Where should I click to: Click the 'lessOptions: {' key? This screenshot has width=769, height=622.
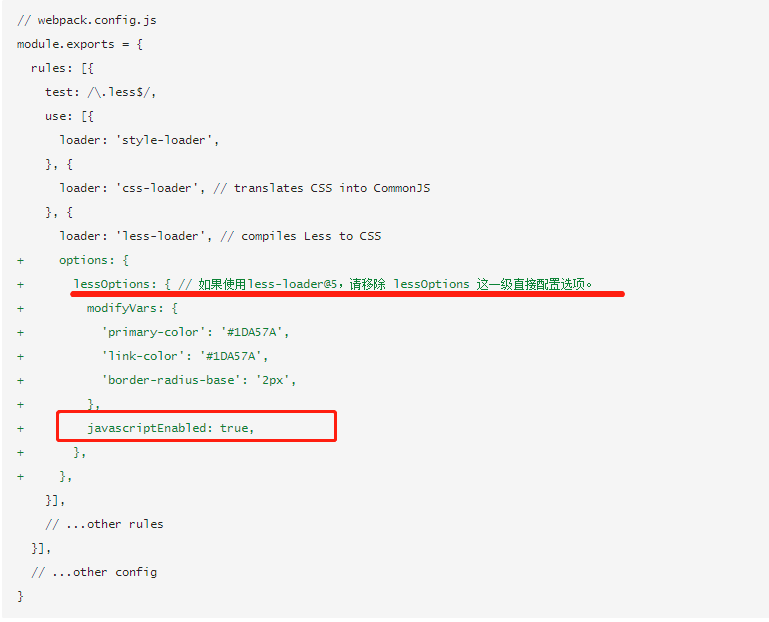pos(122,285)
